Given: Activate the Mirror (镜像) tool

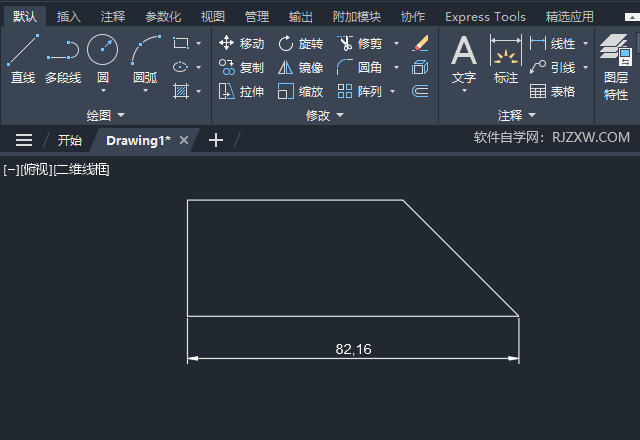Looking at the screenshot, I should 300,67.
